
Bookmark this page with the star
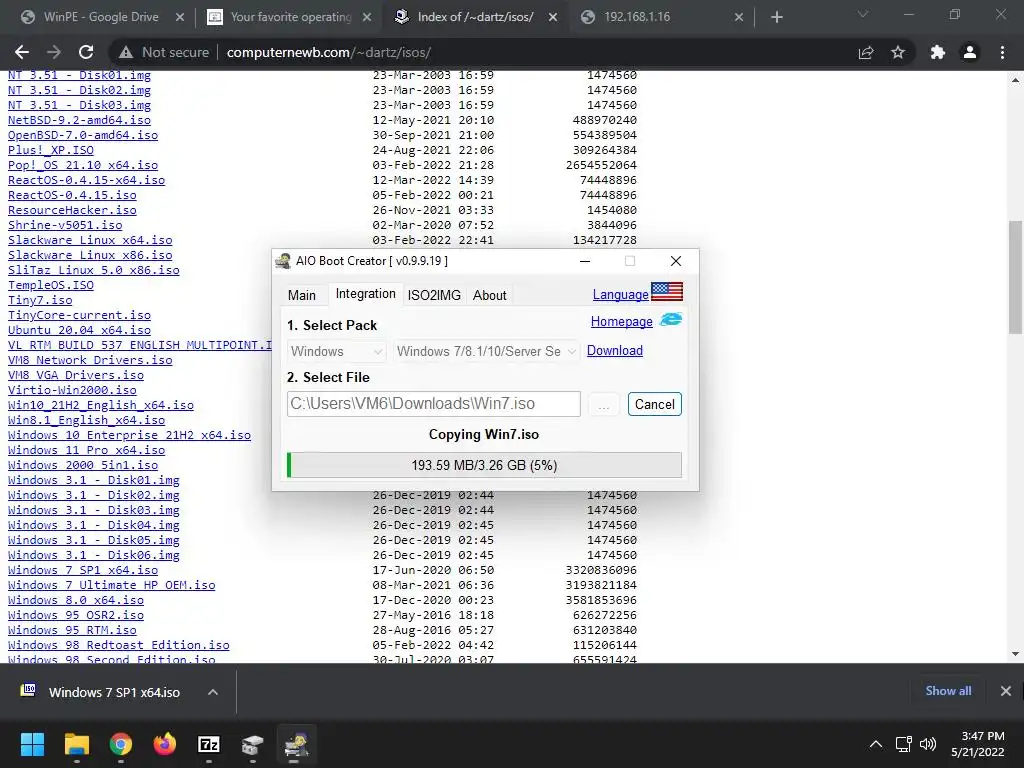(898, 52)
